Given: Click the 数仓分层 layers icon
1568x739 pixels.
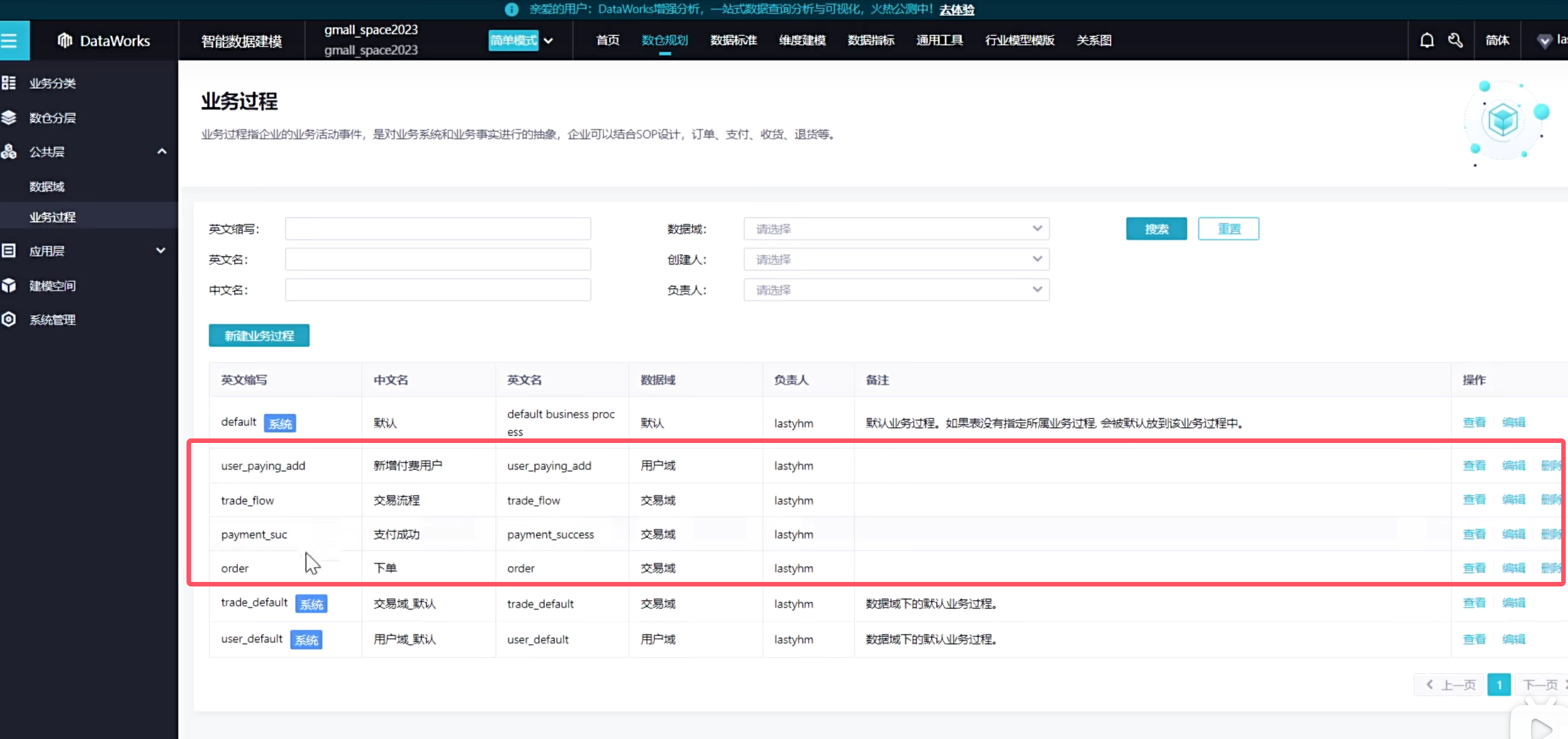Looking at the screenshot, I should (x=9, y=118).
